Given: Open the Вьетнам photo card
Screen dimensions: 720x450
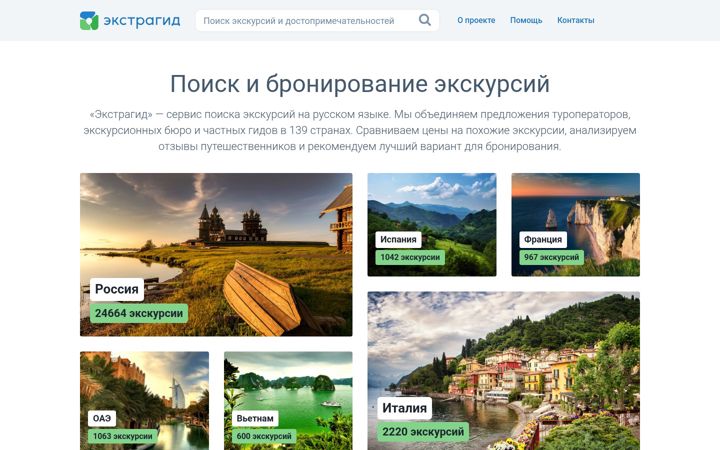Looking at the screenshot, I should click(288, 401).
